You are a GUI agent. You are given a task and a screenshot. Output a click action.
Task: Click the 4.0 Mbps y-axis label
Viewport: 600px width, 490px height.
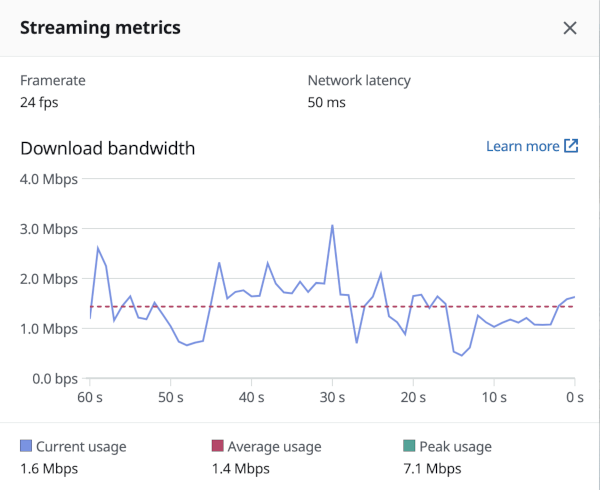click(49, 180)
